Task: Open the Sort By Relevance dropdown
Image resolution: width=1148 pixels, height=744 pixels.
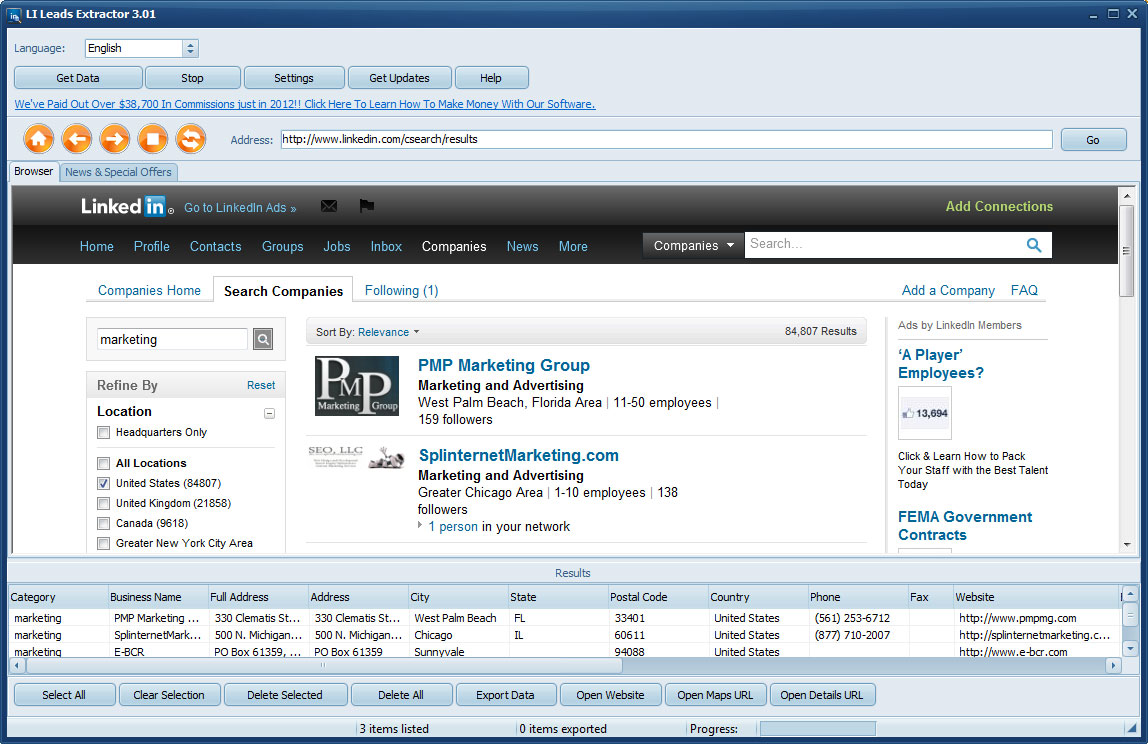Action: click(388, 332)
